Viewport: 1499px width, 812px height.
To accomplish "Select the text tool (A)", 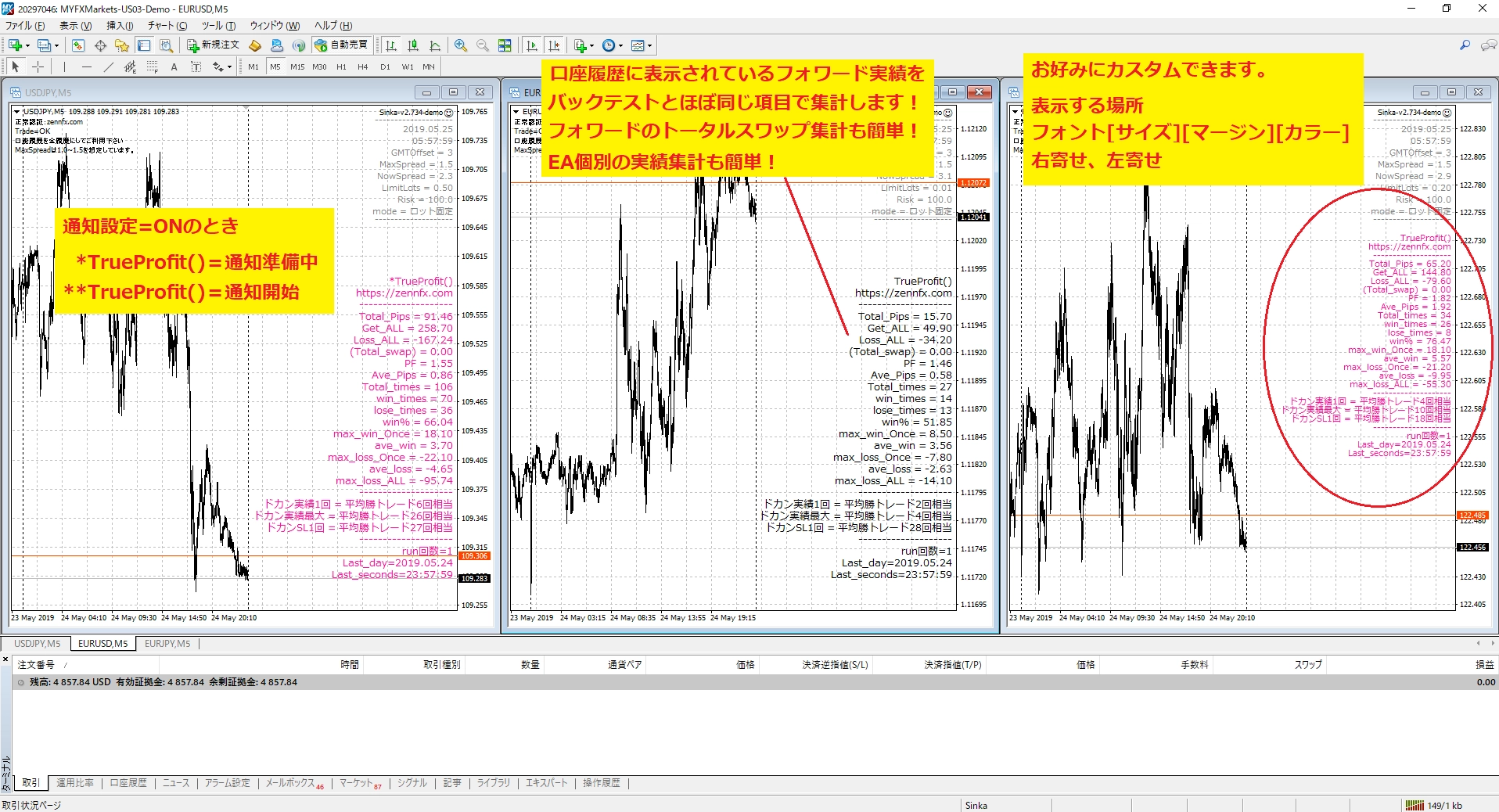I will tap(174, 66).
